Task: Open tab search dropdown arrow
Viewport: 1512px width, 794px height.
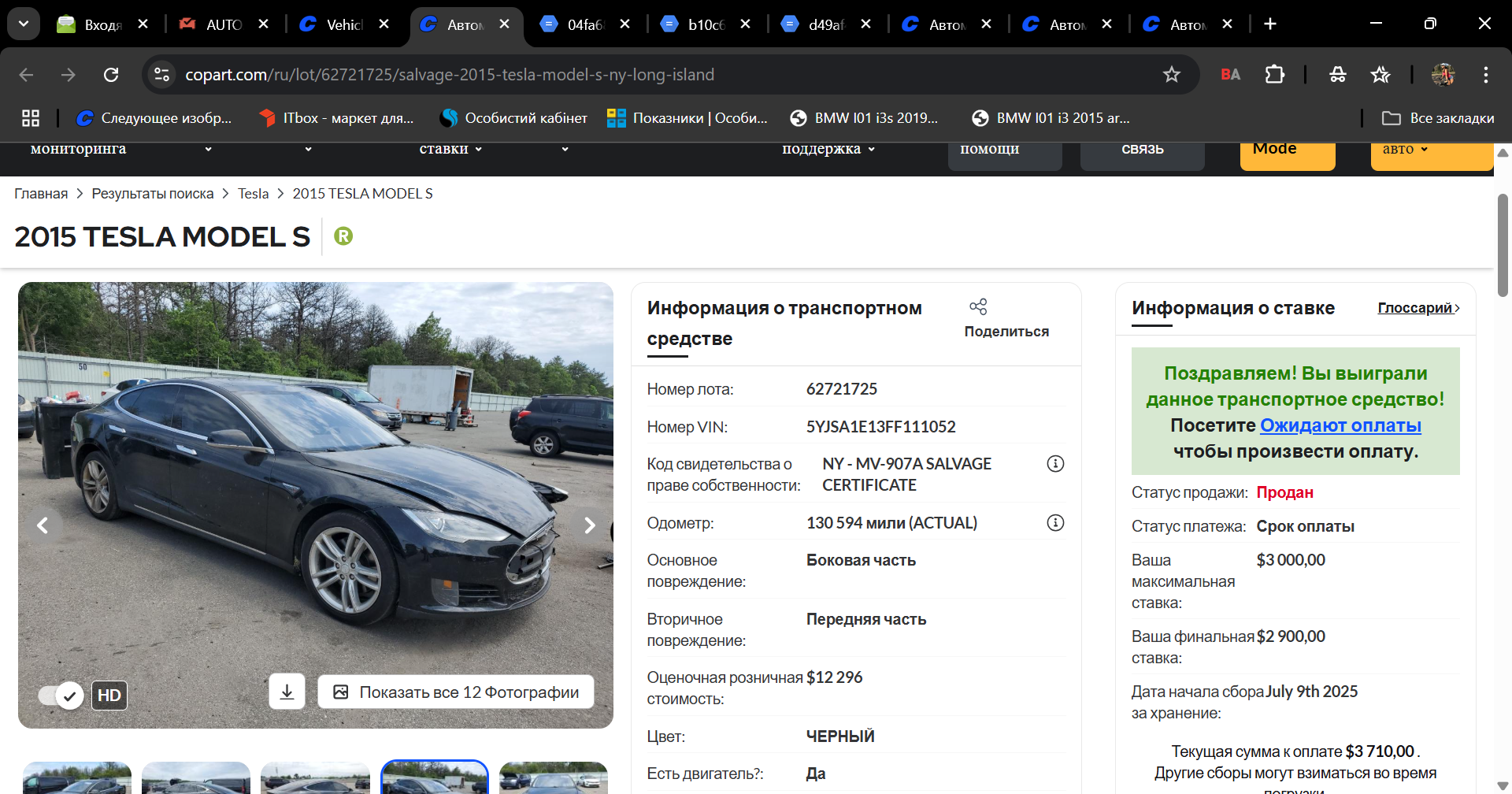Action: click(24, 24)
